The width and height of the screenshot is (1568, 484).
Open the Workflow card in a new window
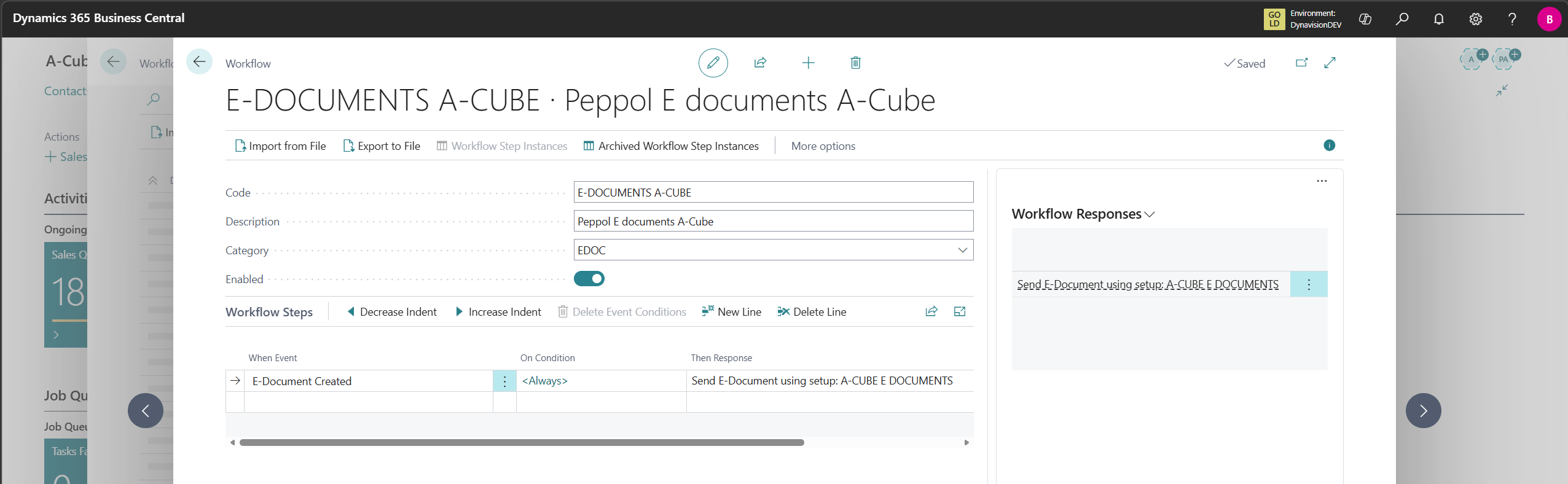coord(1301,63)
